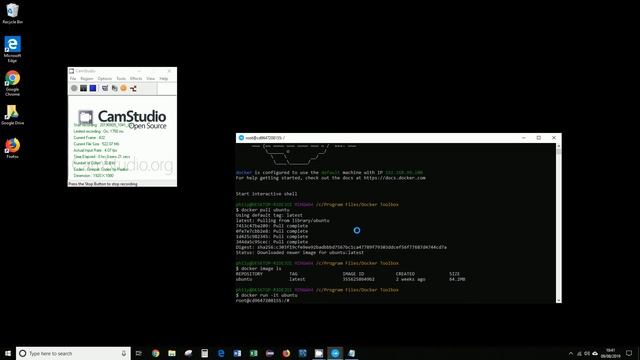
Task: Click the OneDrive cloud tray icon
Action: click(595, 353)
